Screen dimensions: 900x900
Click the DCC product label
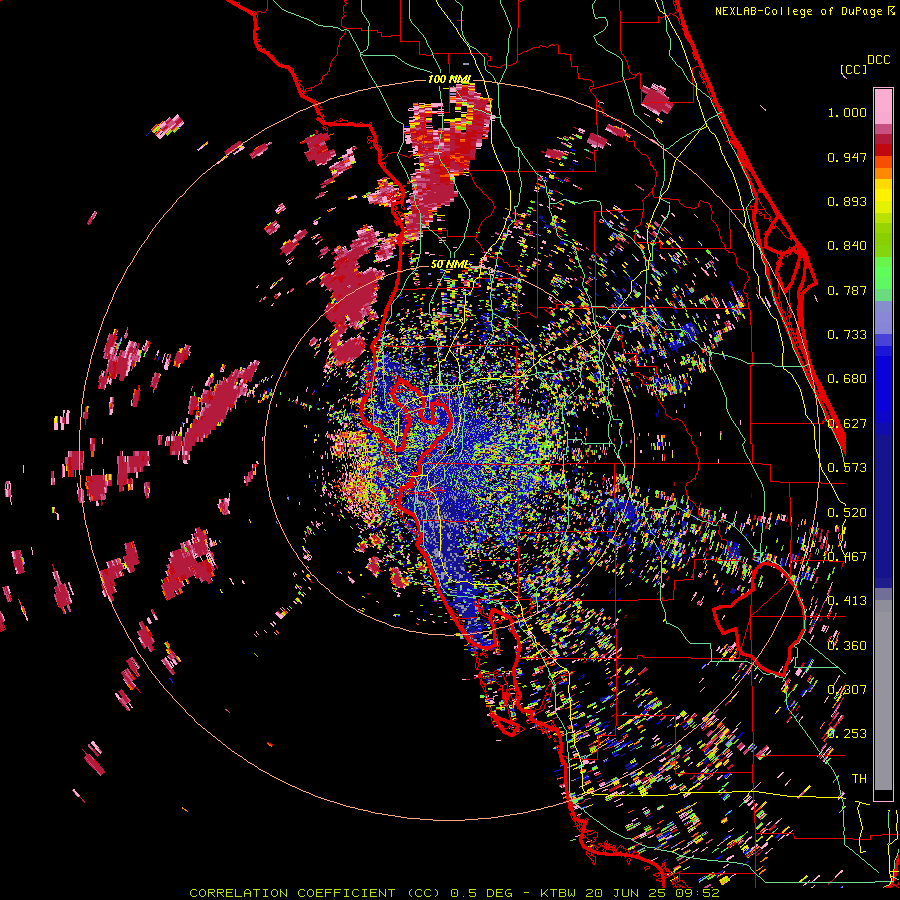coord(879,60)
